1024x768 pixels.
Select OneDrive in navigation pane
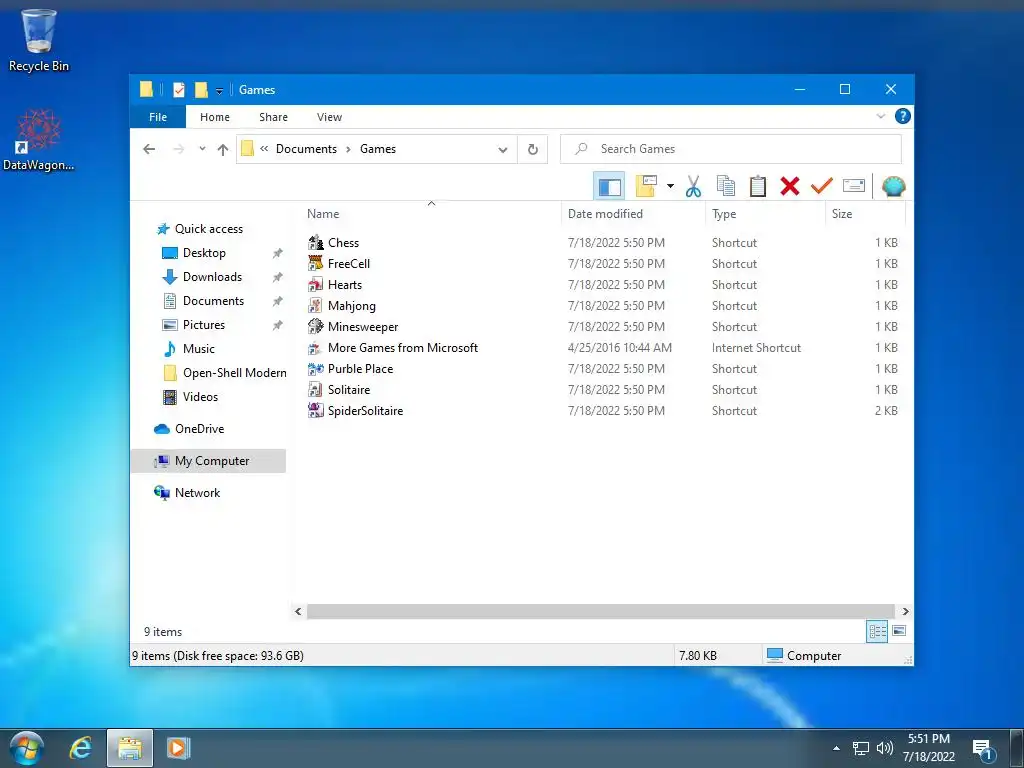pos(199,429)
